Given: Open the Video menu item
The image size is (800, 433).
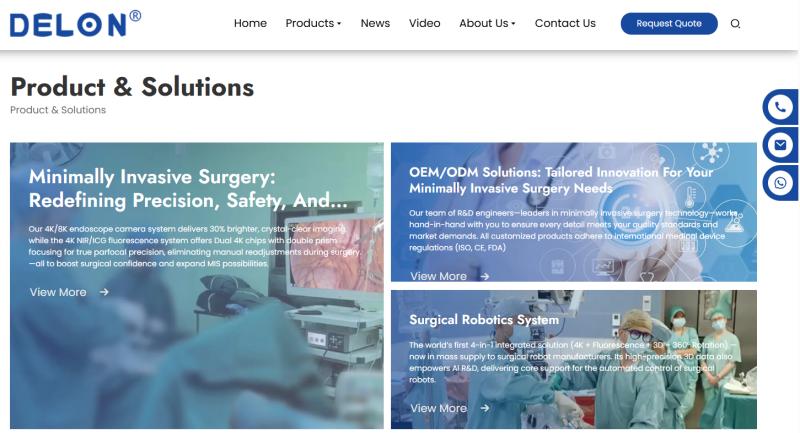Looking at the screenshot, I should (424, 23).
